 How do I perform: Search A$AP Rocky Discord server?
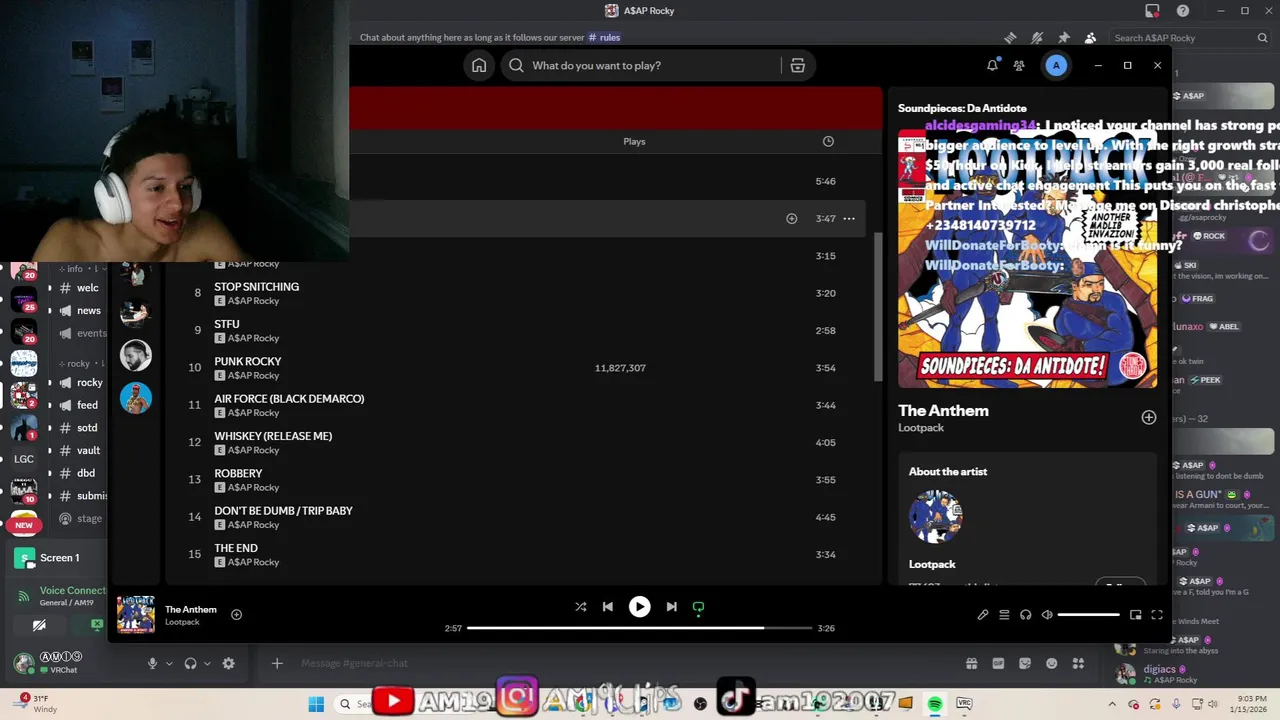pos(1190,38)
